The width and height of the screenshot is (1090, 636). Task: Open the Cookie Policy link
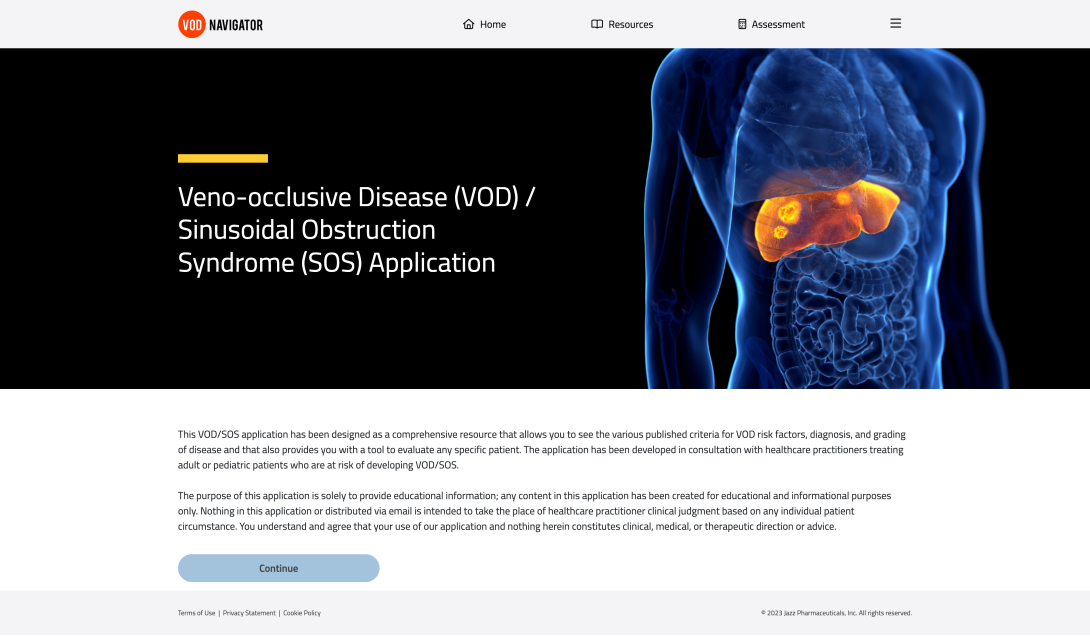coord(302,613)
